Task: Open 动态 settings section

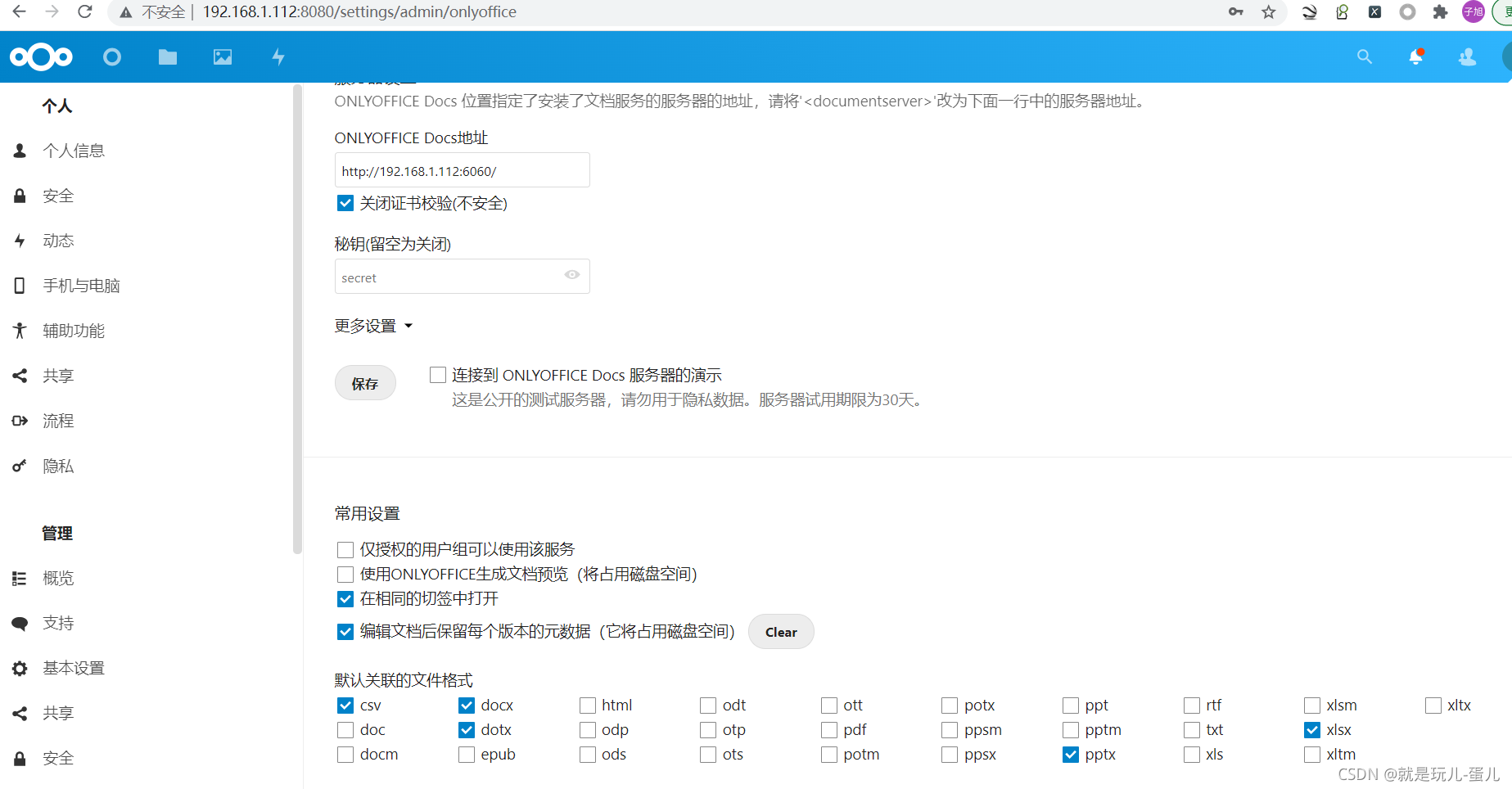Action: pos(59,241)
